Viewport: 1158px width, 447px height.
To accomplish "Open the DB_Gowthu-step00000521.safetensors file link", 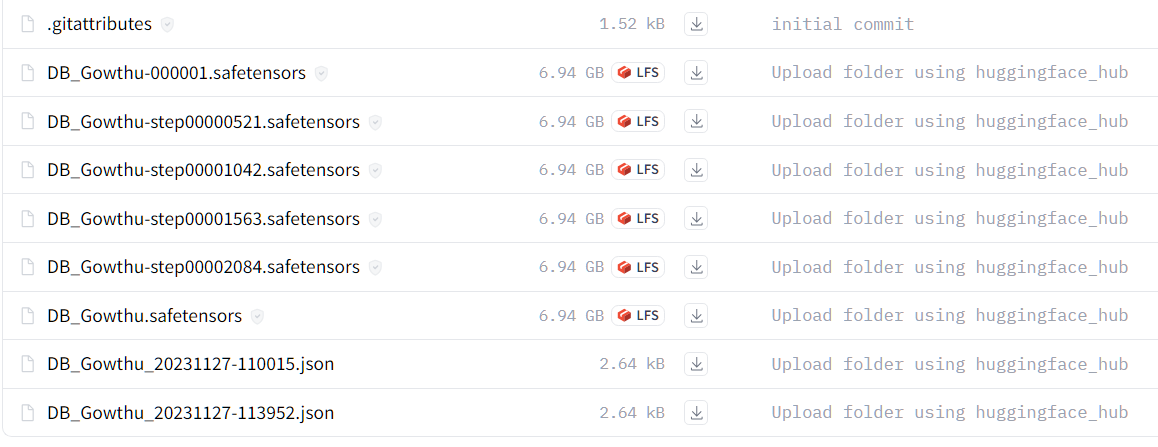I will 203,122.
